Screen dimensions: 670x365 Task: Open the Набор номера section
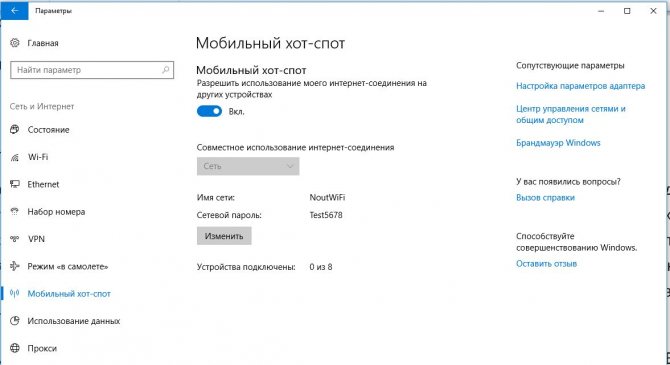56,212
